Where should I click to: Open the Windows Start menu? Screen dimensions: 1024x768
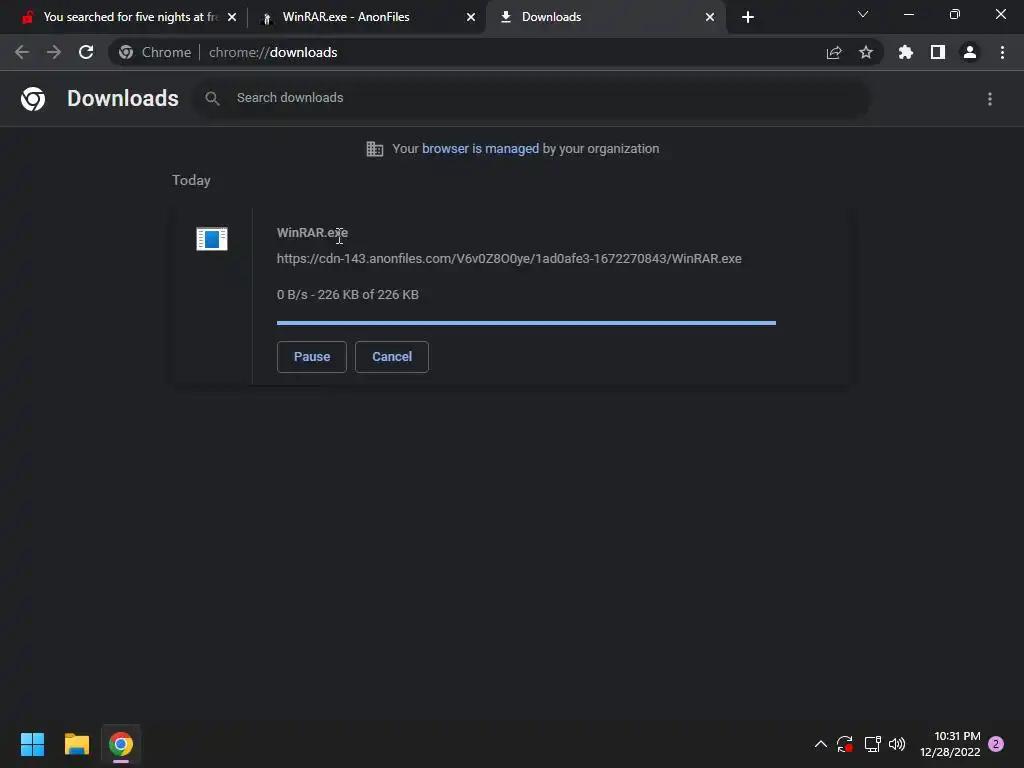point(33,744)
